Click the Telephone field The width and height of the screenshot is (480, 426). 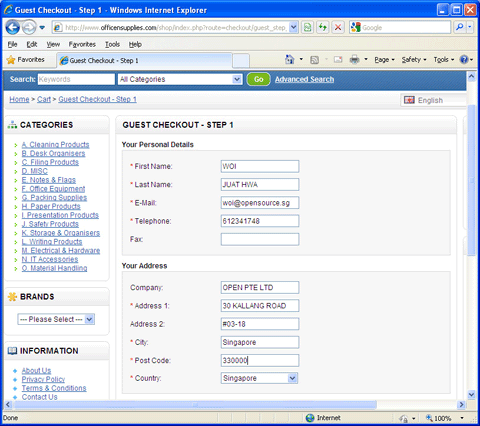[260, 221]
